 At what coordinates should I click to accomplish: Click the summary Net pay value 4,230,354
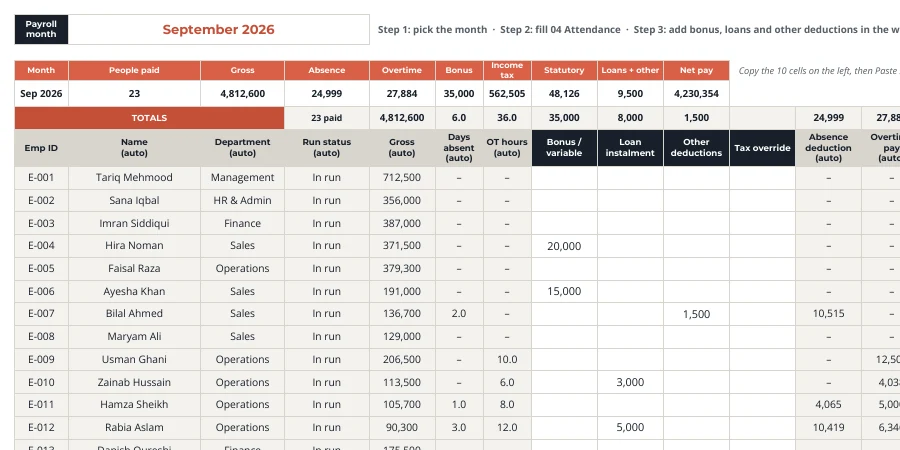click(x=696, y=94)
